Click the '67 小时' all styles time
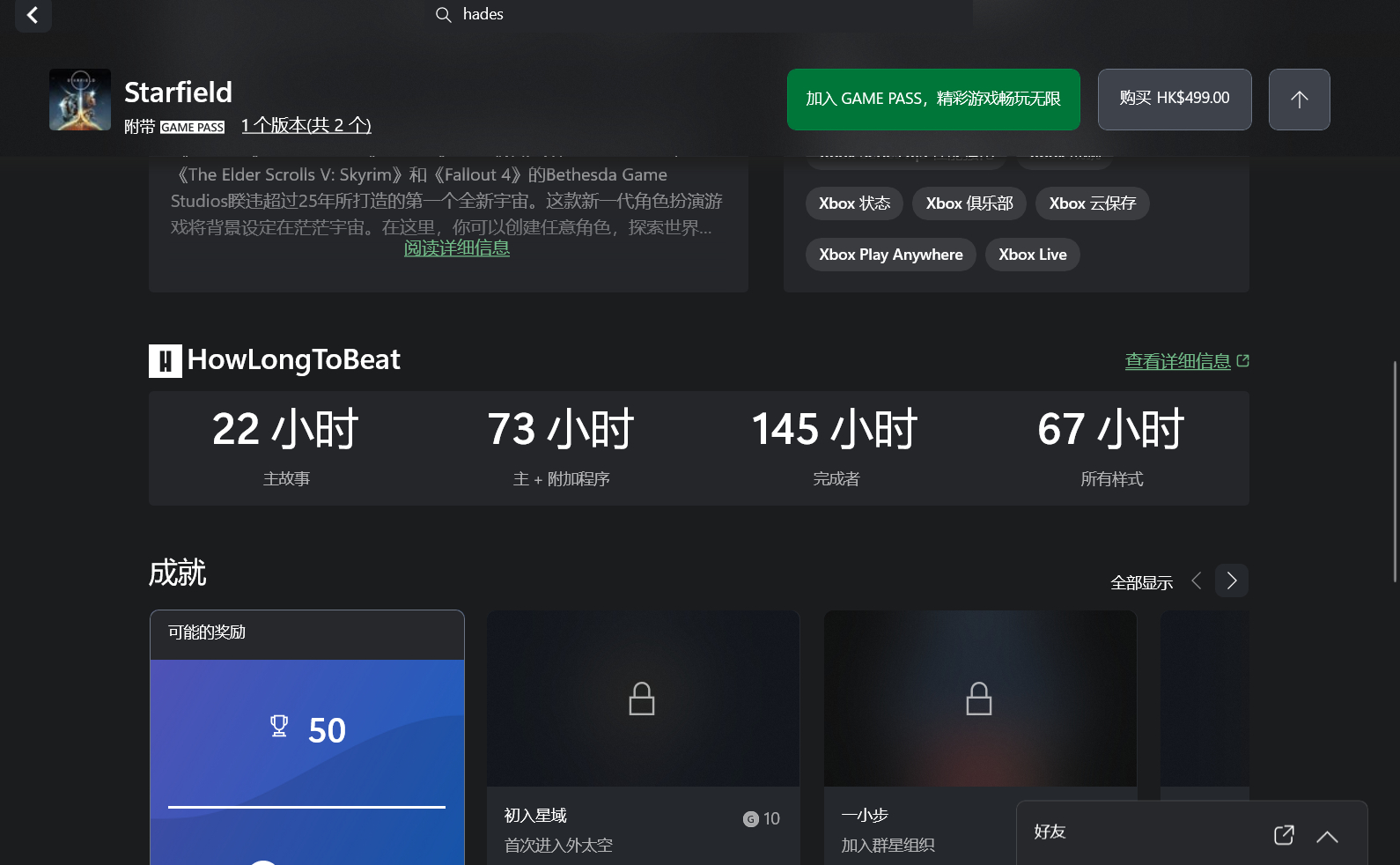This screenshot has height=865, width=1400. coord(1111,429)
